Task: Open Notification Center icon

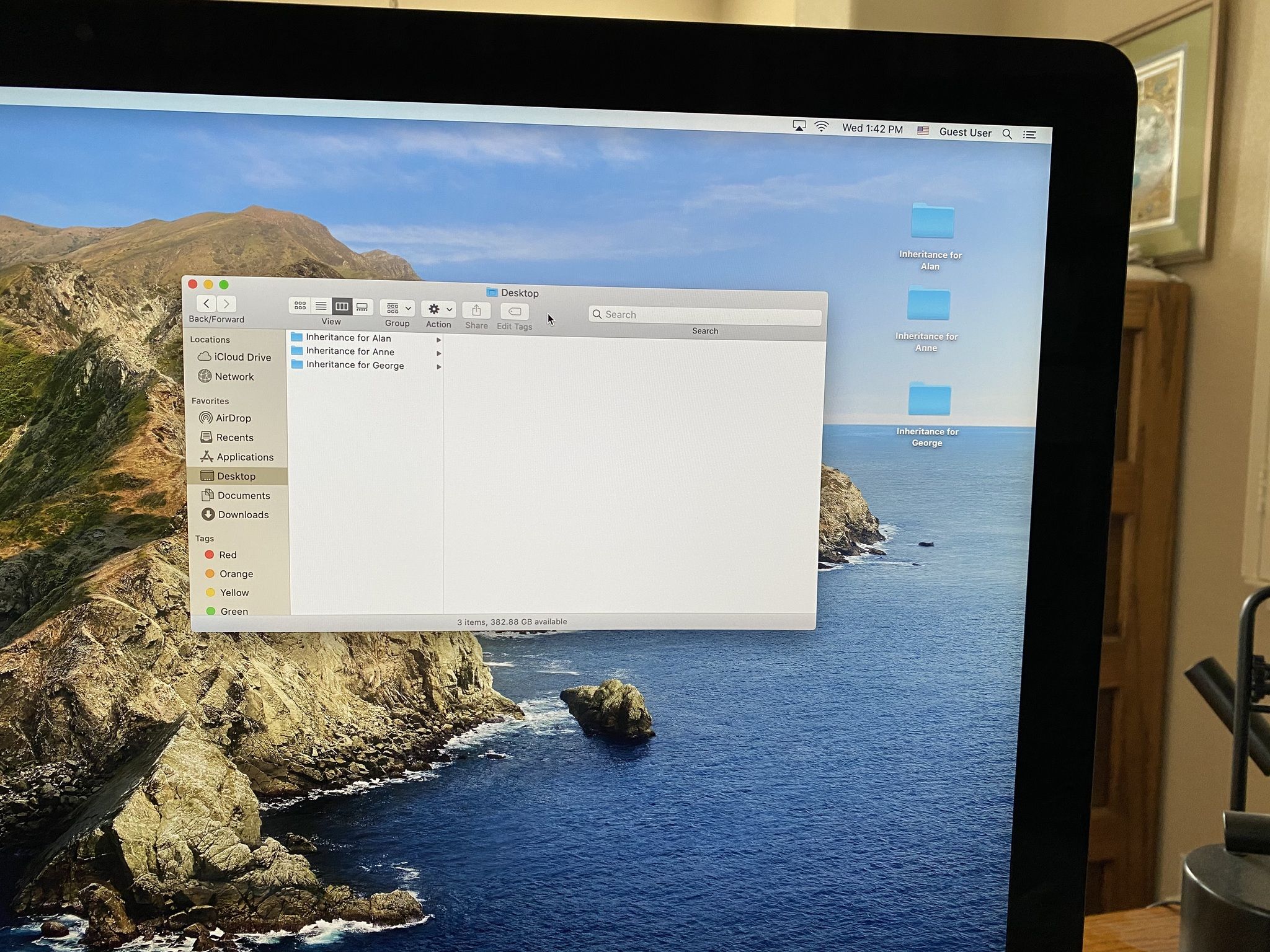Action: (1029, 134)
